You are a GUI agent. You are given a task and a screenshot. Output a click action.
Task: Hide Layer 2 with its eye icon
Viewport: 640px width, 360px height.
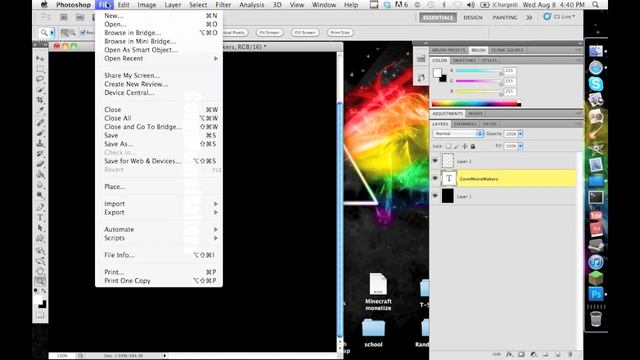(x=435, y=161)
